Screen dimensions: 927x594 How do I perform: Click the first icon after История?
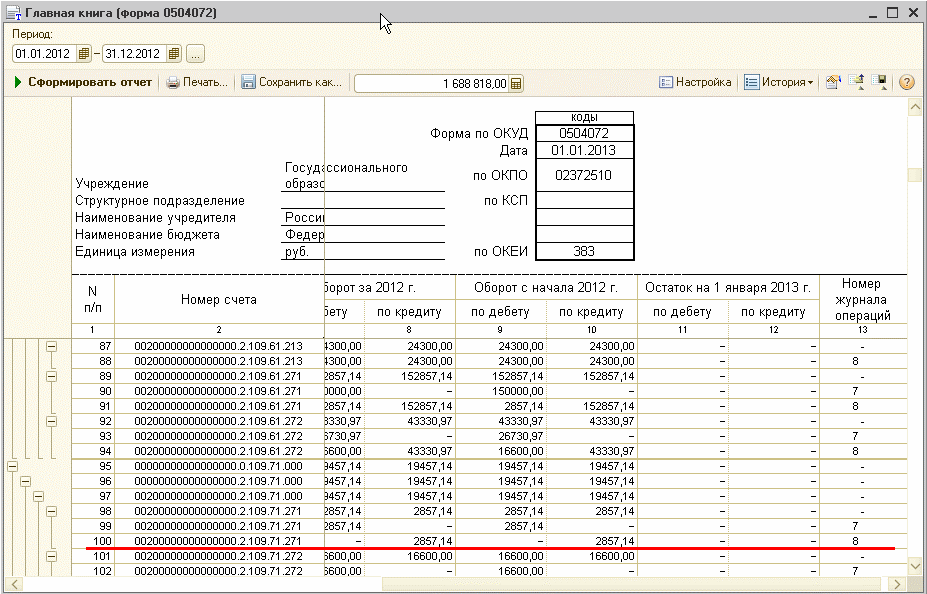pyautogui.click(x=832, y=82)
